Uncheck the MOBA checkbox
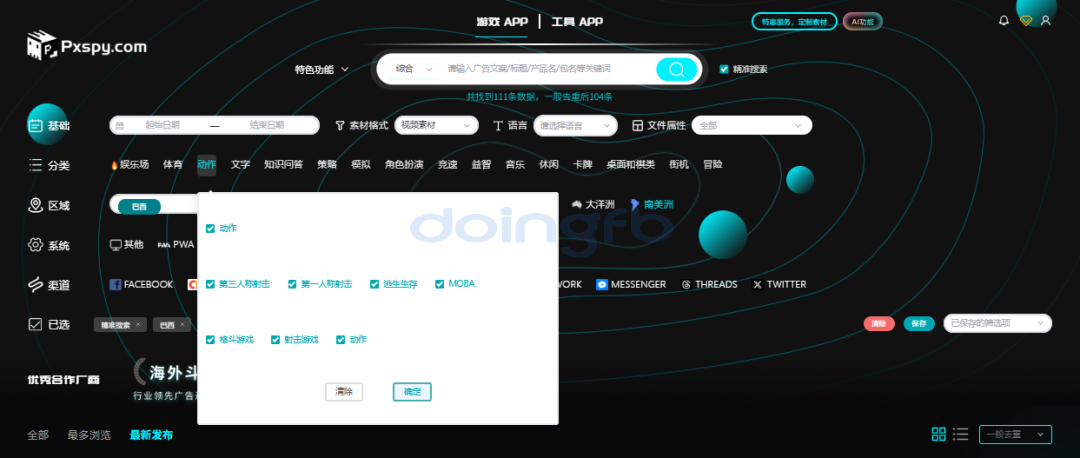This screenshot has height=458, width=1080. [x=439, y=284]
